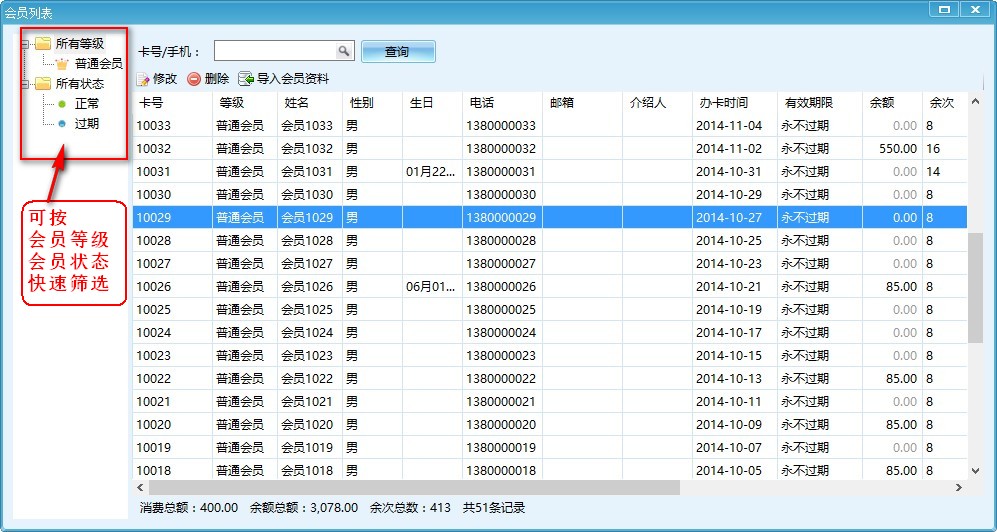
Task: Click the vertical scrollbar down arrow
Action: click(975, 469)
